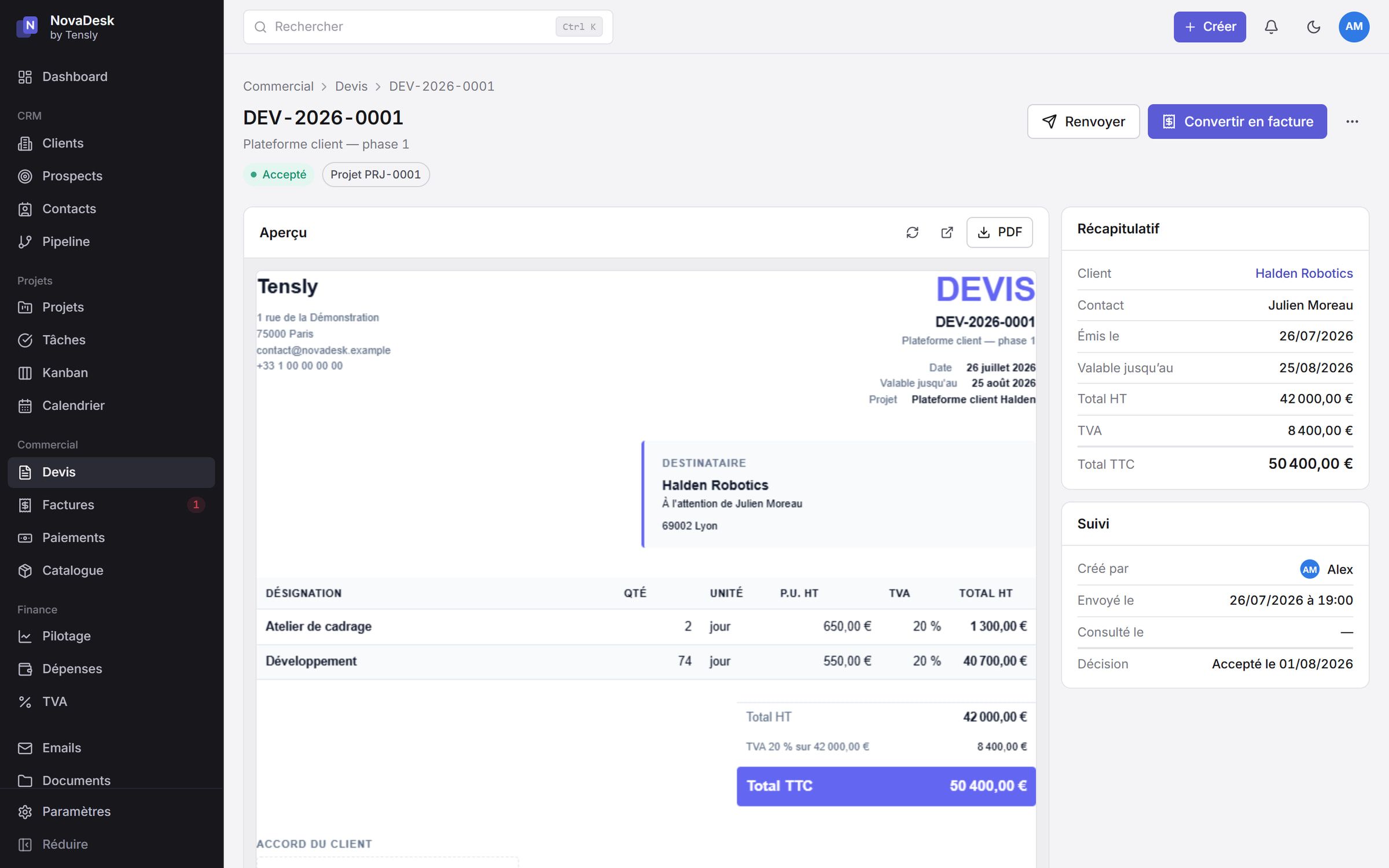Open the three-dots more actions menu

[1352, 122]
